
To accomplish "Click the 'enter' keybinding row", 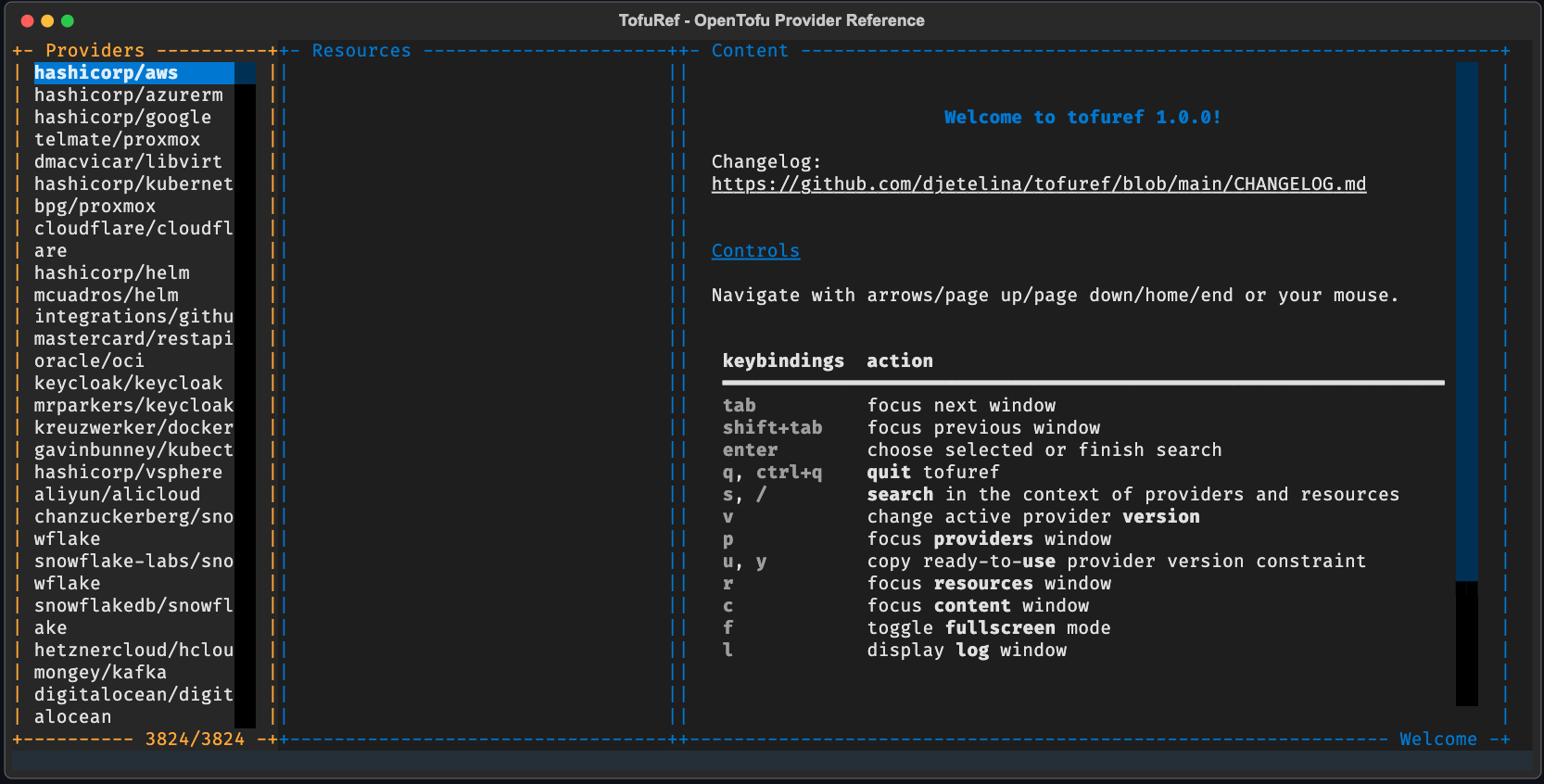I will click(1082, 450).
